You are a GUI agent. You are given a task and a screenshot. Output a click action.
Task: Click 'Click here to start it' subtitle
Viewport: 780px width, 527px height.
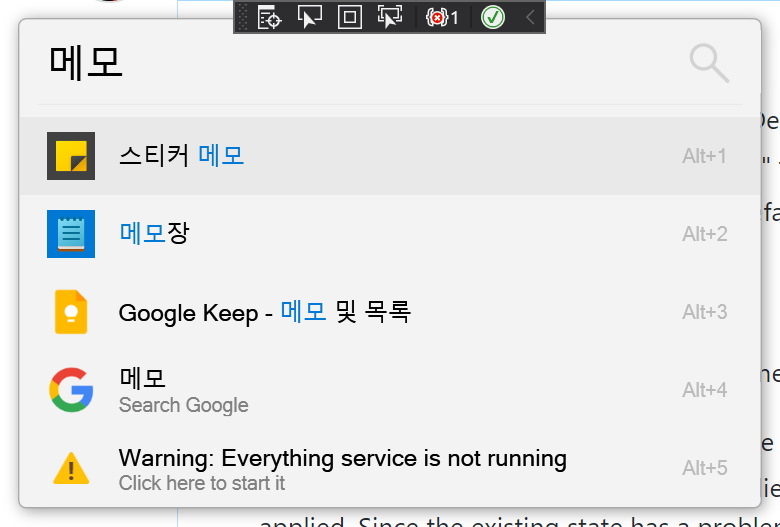(x=202, y=483)
